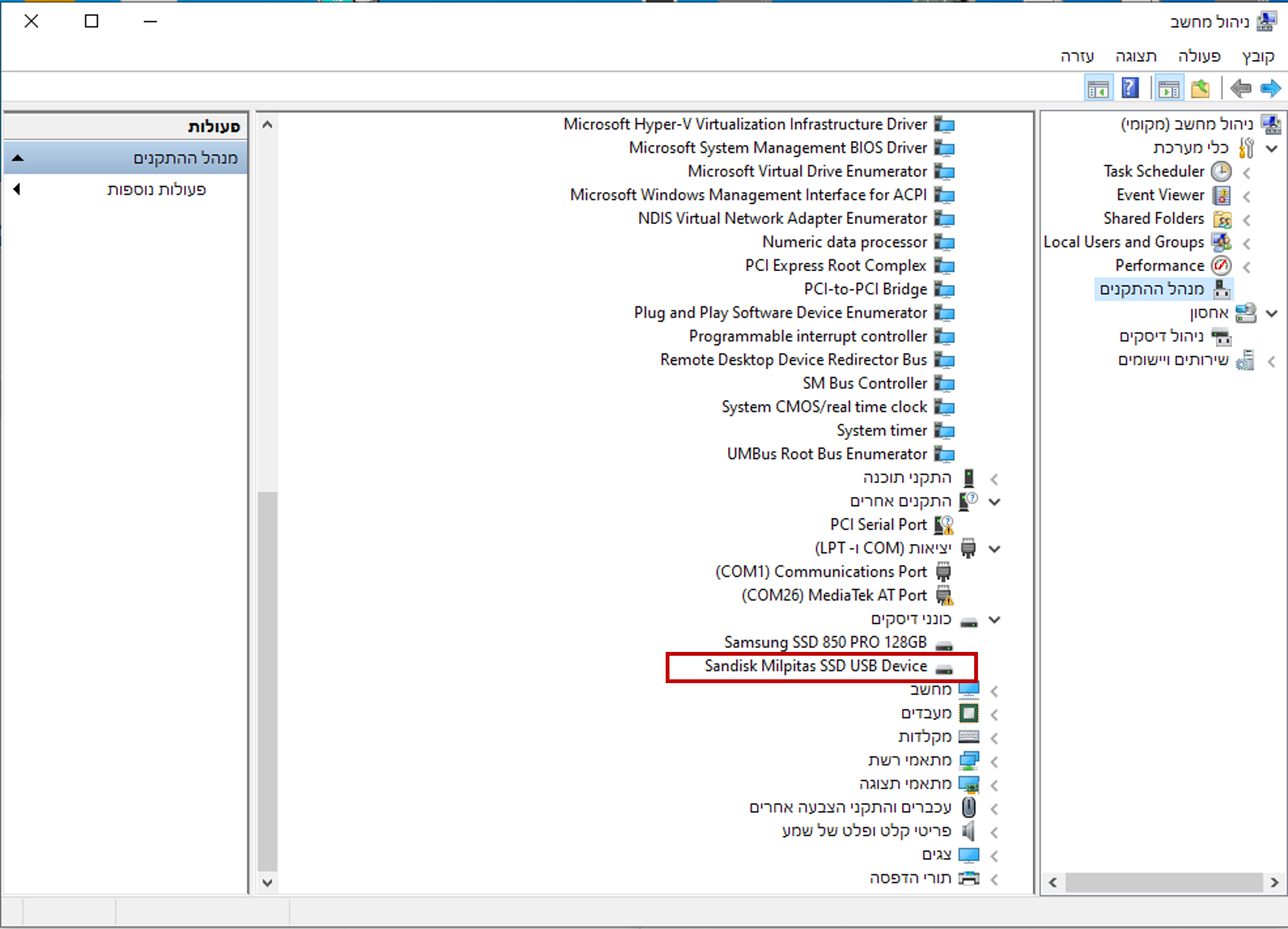
Task: Select PCI Express Root Complex device
Action: pos(836,266)
